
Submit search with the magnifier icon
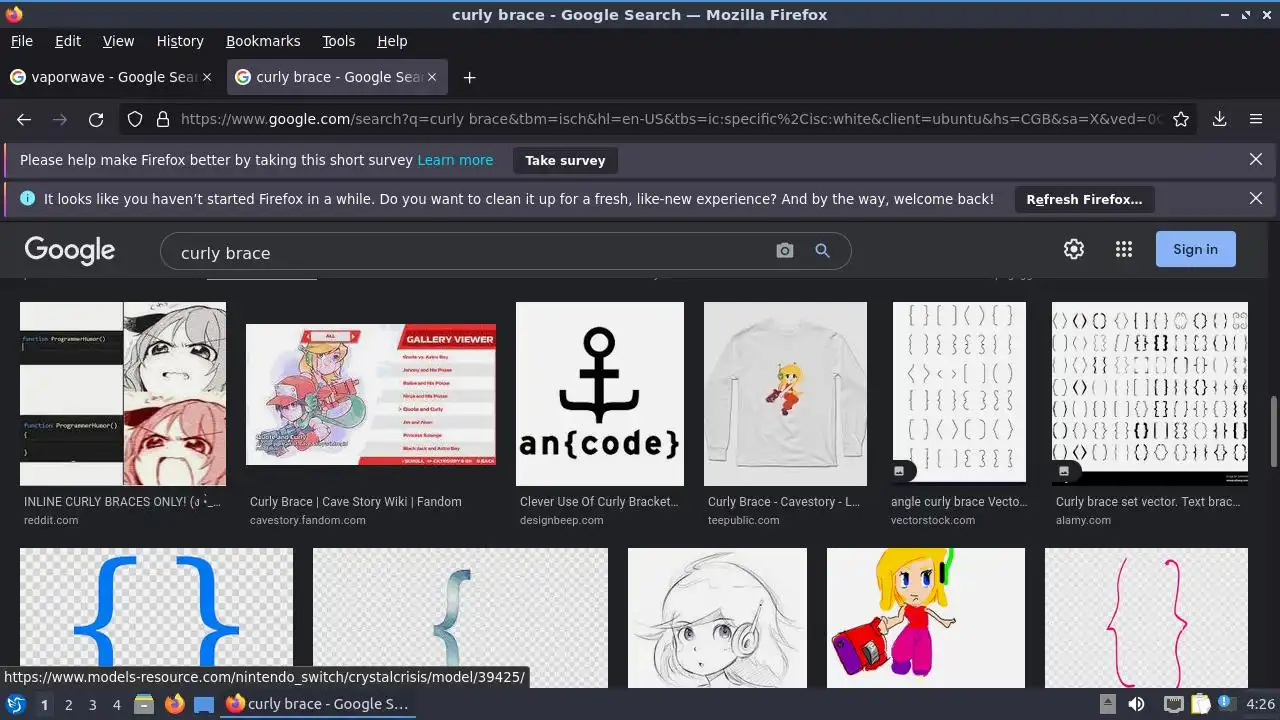823,251
